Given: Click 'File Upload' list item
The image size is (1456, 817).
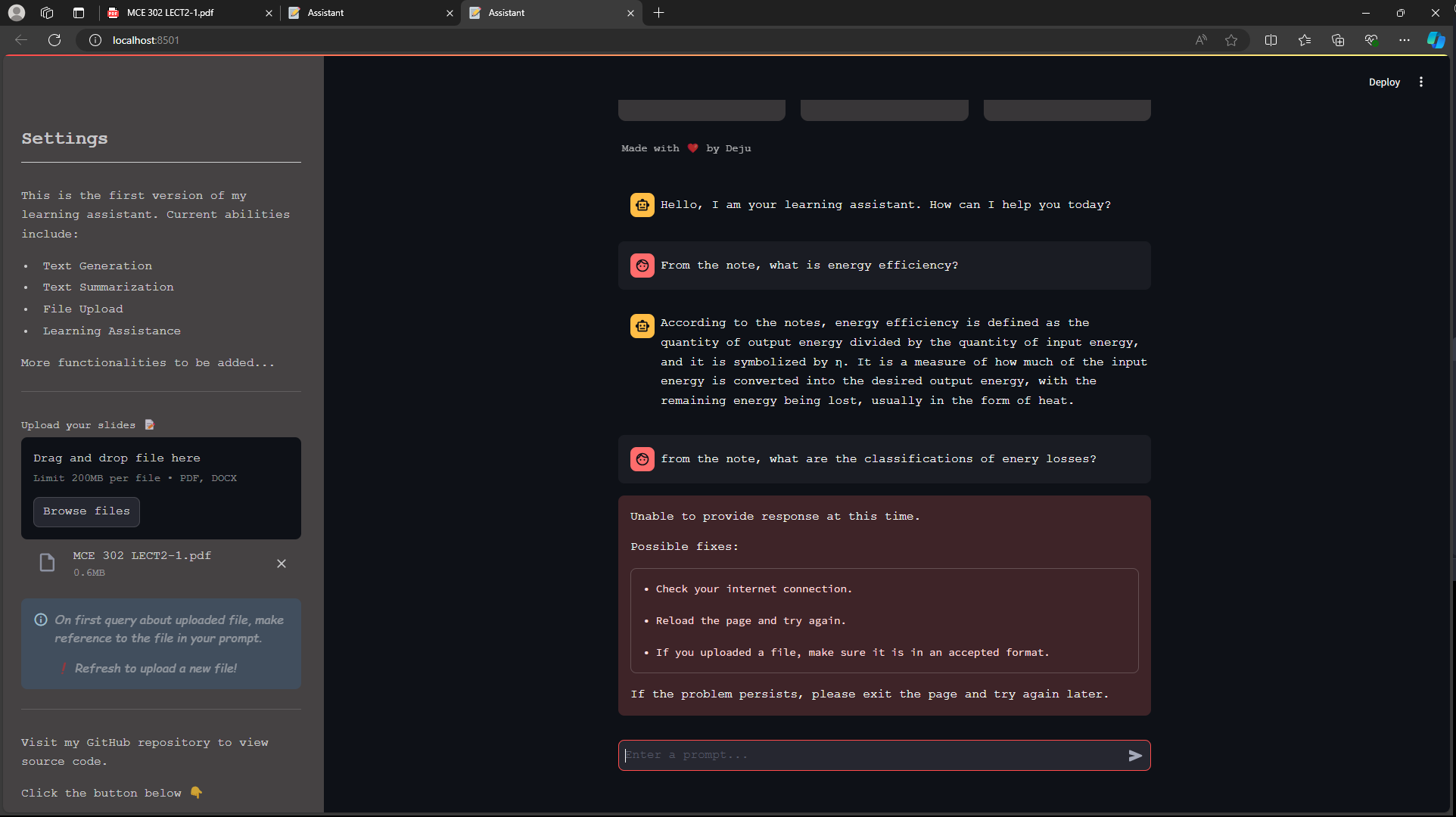Looking at the screenshot, I should coord(83,309).
